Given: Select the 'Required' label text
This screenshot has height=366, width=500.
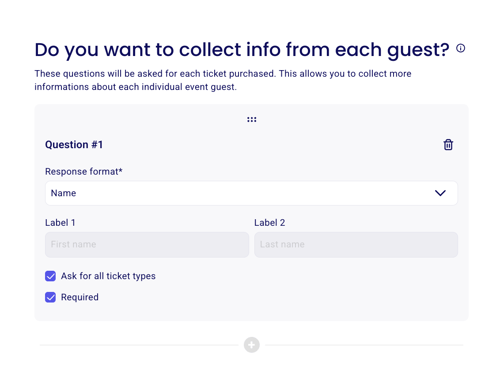Looking at the screenshot, I should pyautogui.click(x=80, y=297).
